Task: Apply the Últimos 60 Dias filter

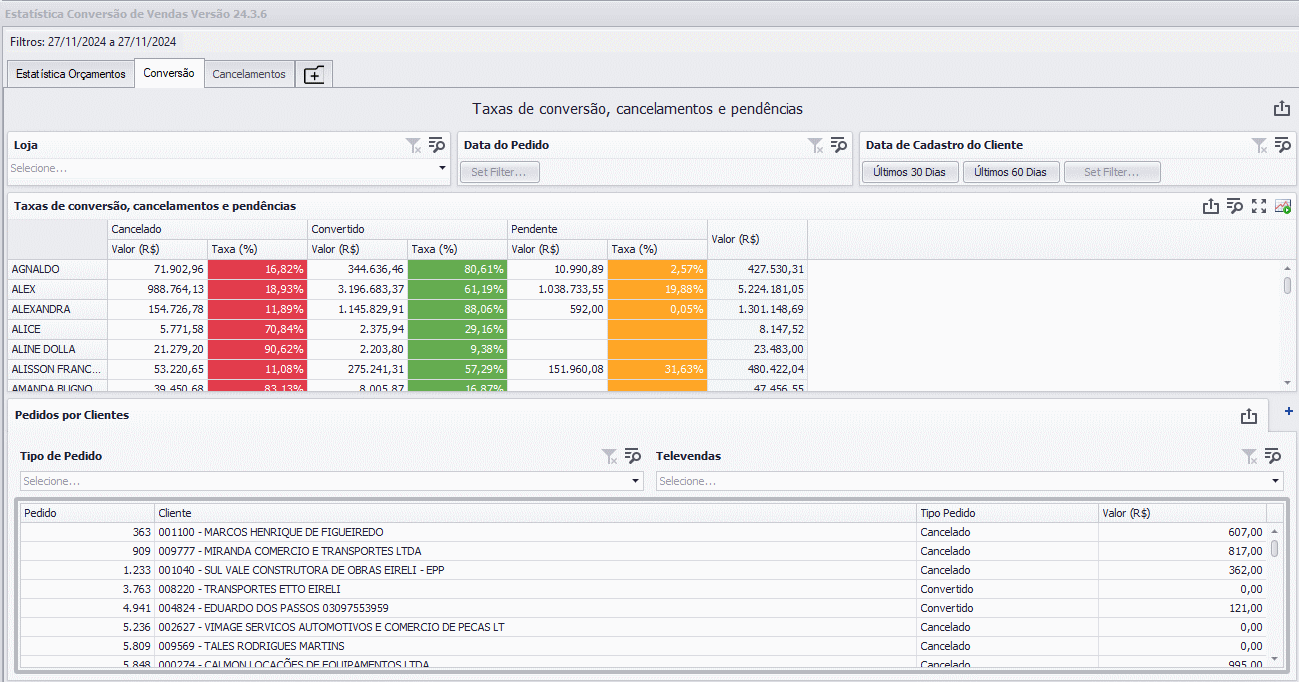Action: [1010, 172]
